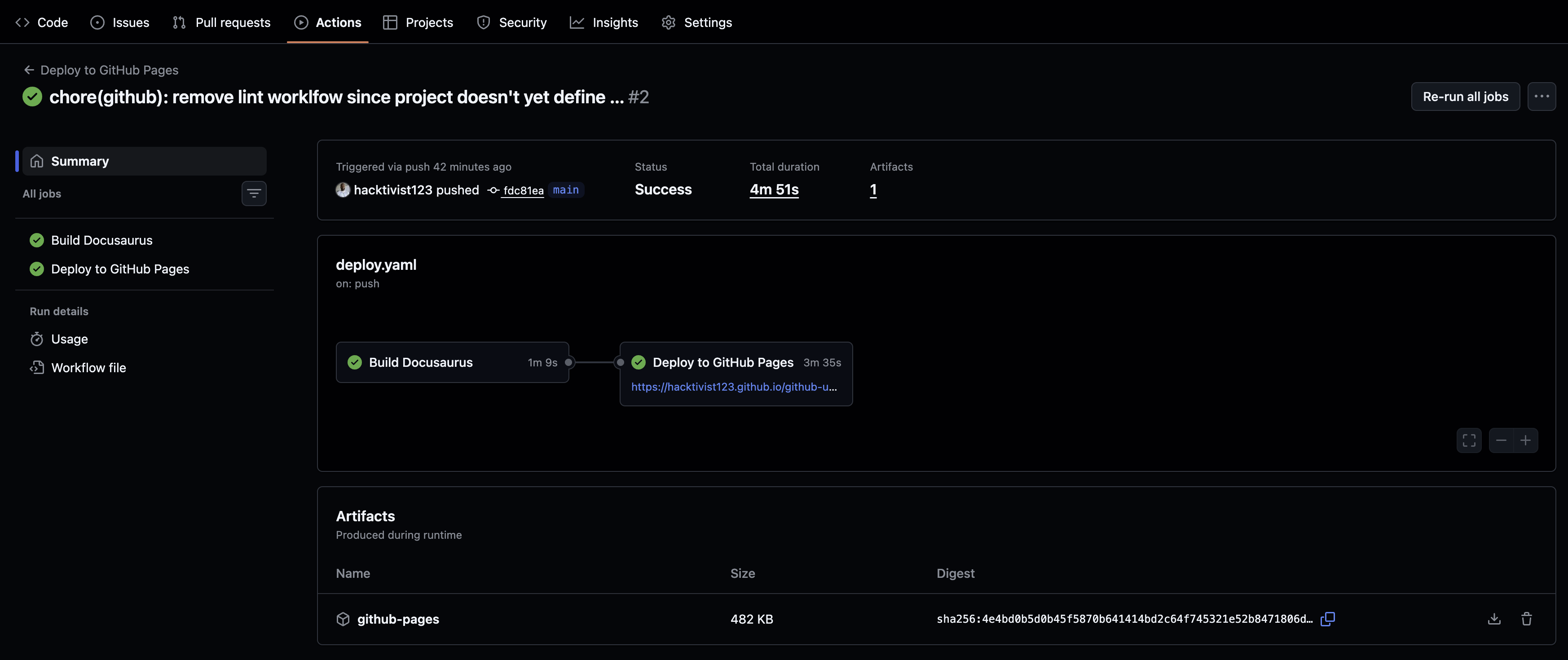This screenshot has width=1568, height=660.
Task: Click the Usage stopwatch icon
Action: click(x=36, y=339)
